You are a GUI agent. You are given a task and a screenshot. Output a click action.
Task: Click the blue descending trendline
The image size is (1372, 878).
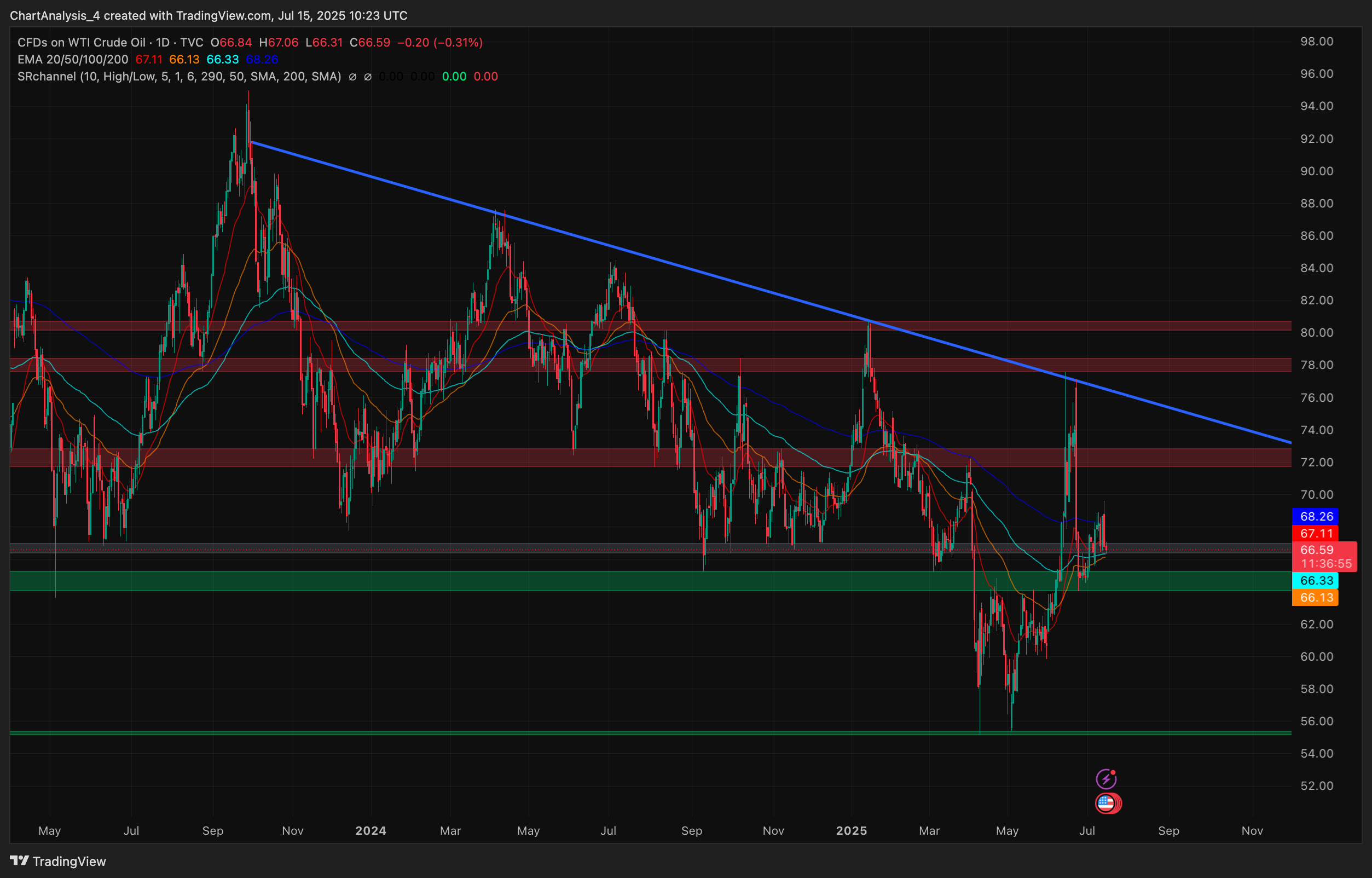tap(771, 292)
